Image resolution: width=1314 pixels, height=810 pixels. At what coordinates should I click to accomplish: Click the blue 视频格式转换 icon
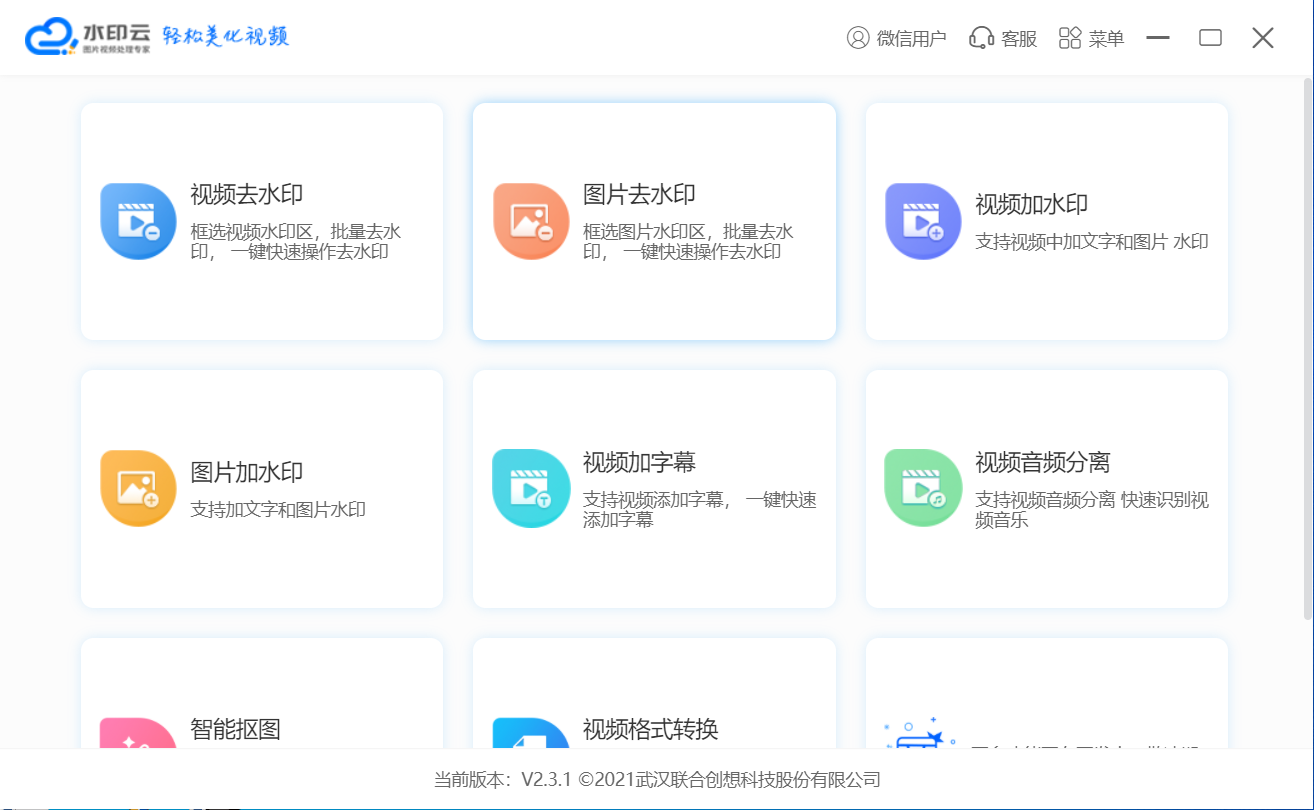[531, 734]
